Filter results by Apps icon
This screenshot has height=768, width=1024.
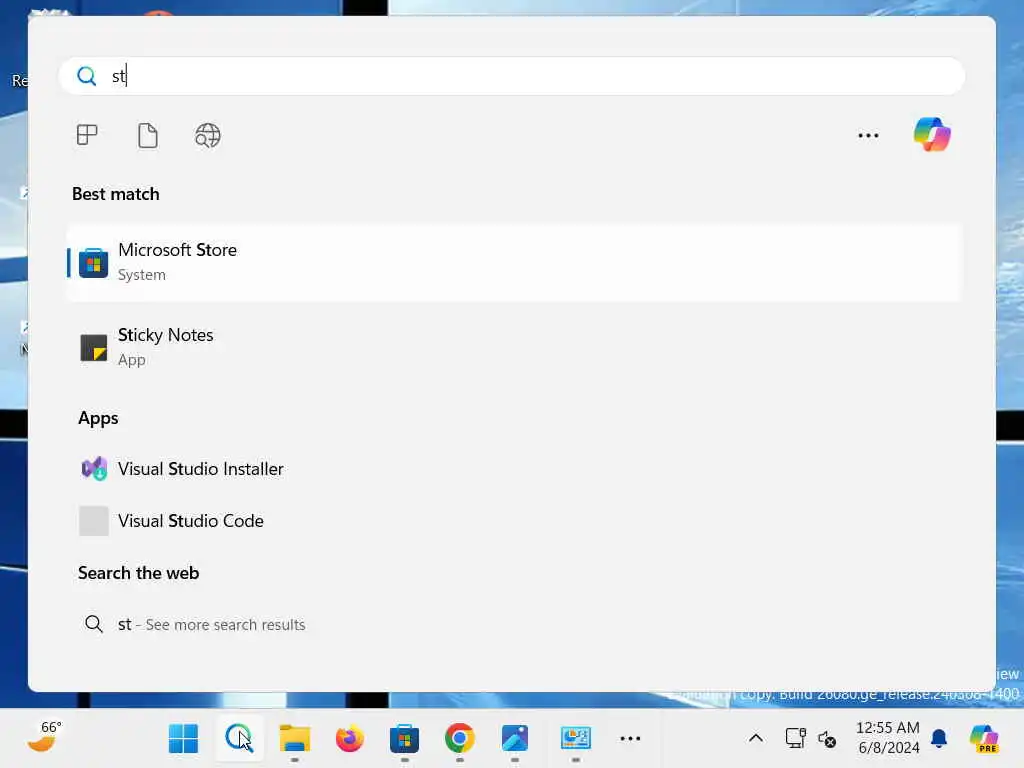(x=87, y=135)
